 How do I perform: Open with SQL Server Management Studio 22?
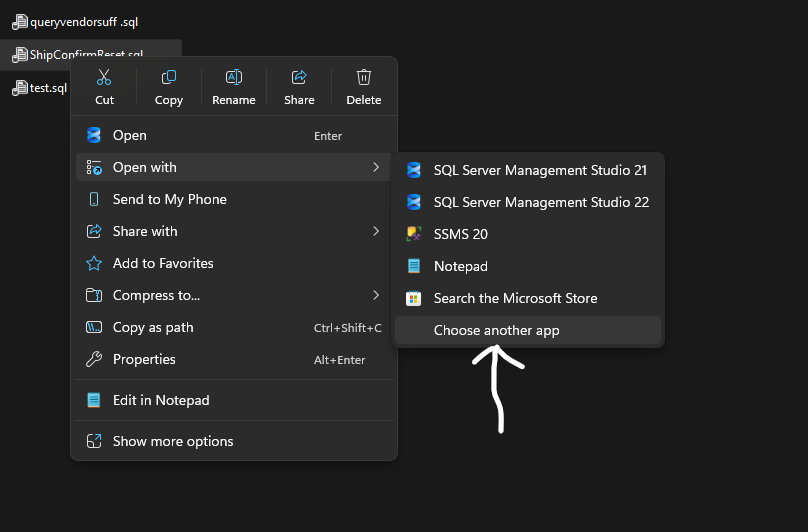[x=540, y=202]
